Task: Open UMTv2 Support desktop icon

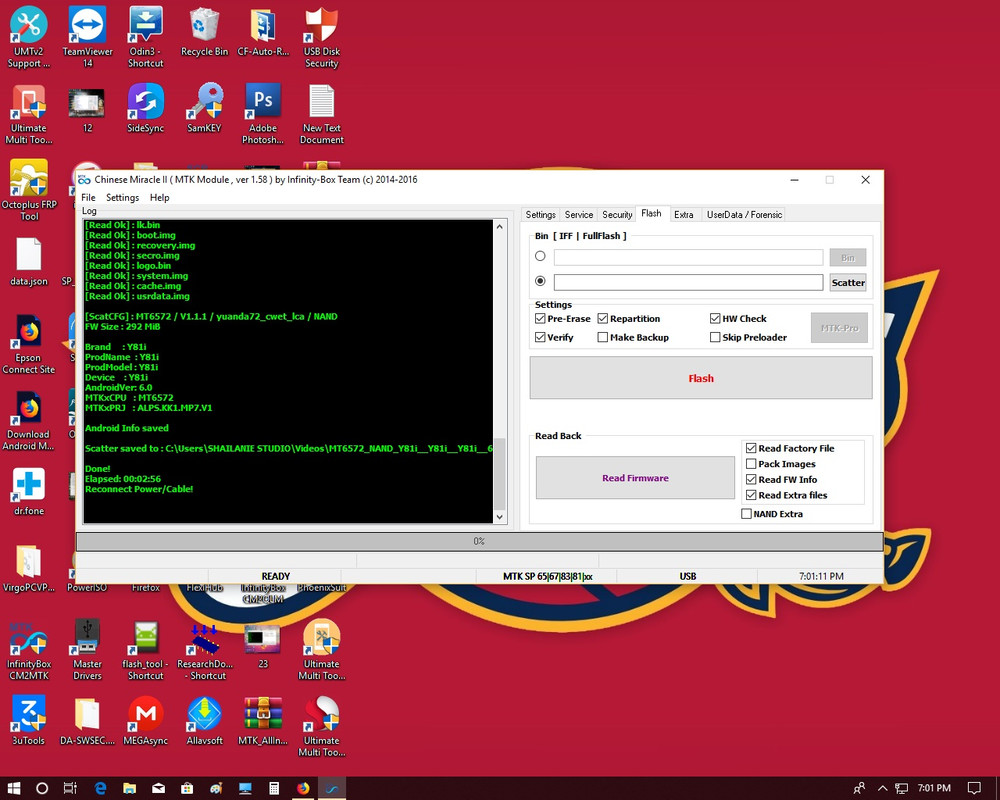Action: click(x=29, y=36)
